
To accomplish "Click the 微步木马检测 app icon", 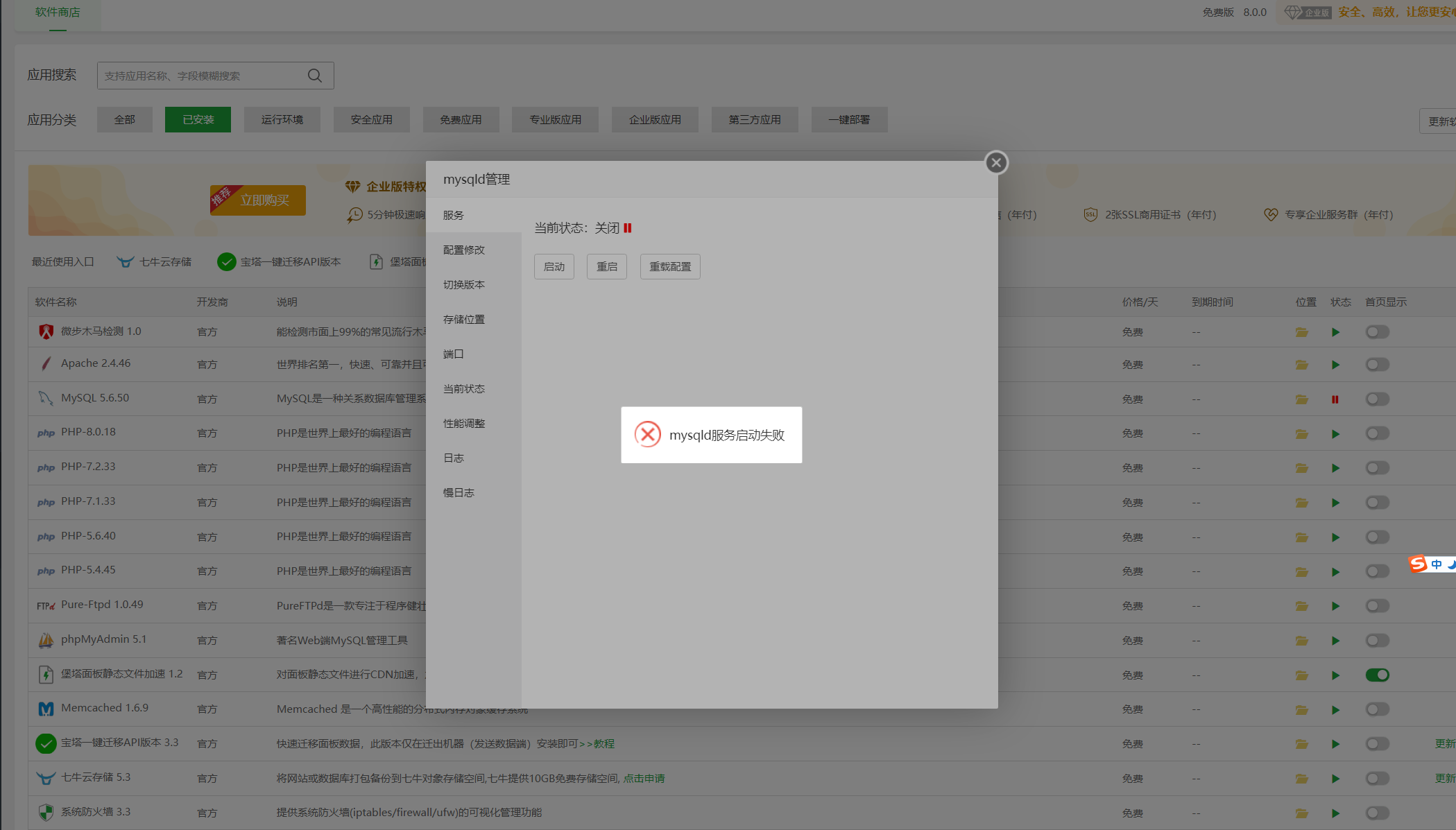I will click(46, 331).
